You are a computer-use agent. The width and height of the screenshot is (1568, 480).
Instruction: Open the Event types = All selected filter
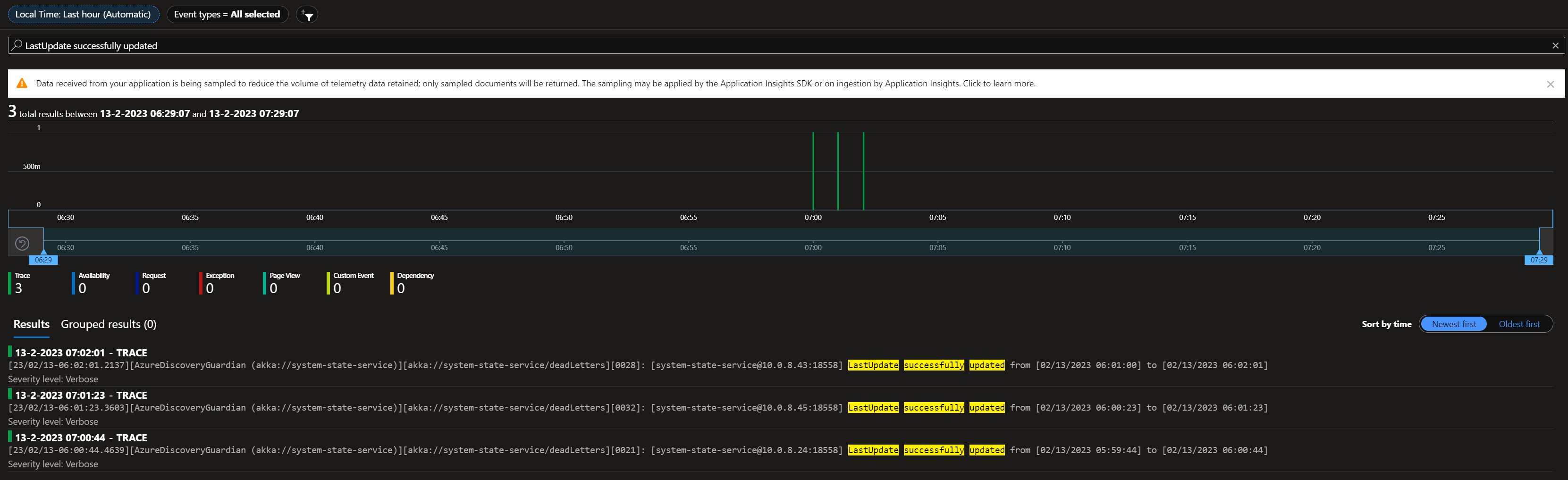coord(227,14)
